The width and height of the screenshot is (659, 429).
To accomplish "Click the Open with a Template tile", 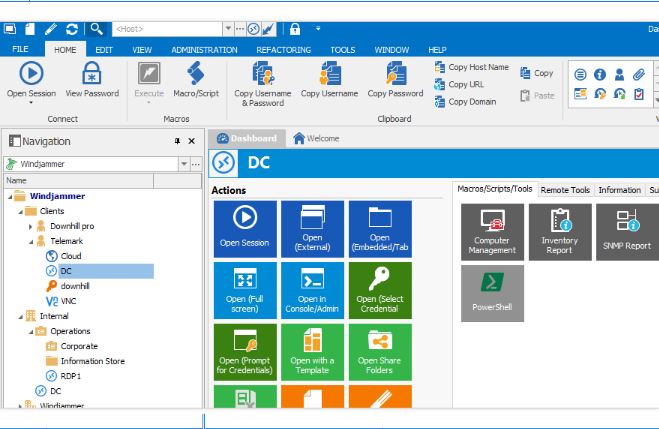I will (312, 352).
